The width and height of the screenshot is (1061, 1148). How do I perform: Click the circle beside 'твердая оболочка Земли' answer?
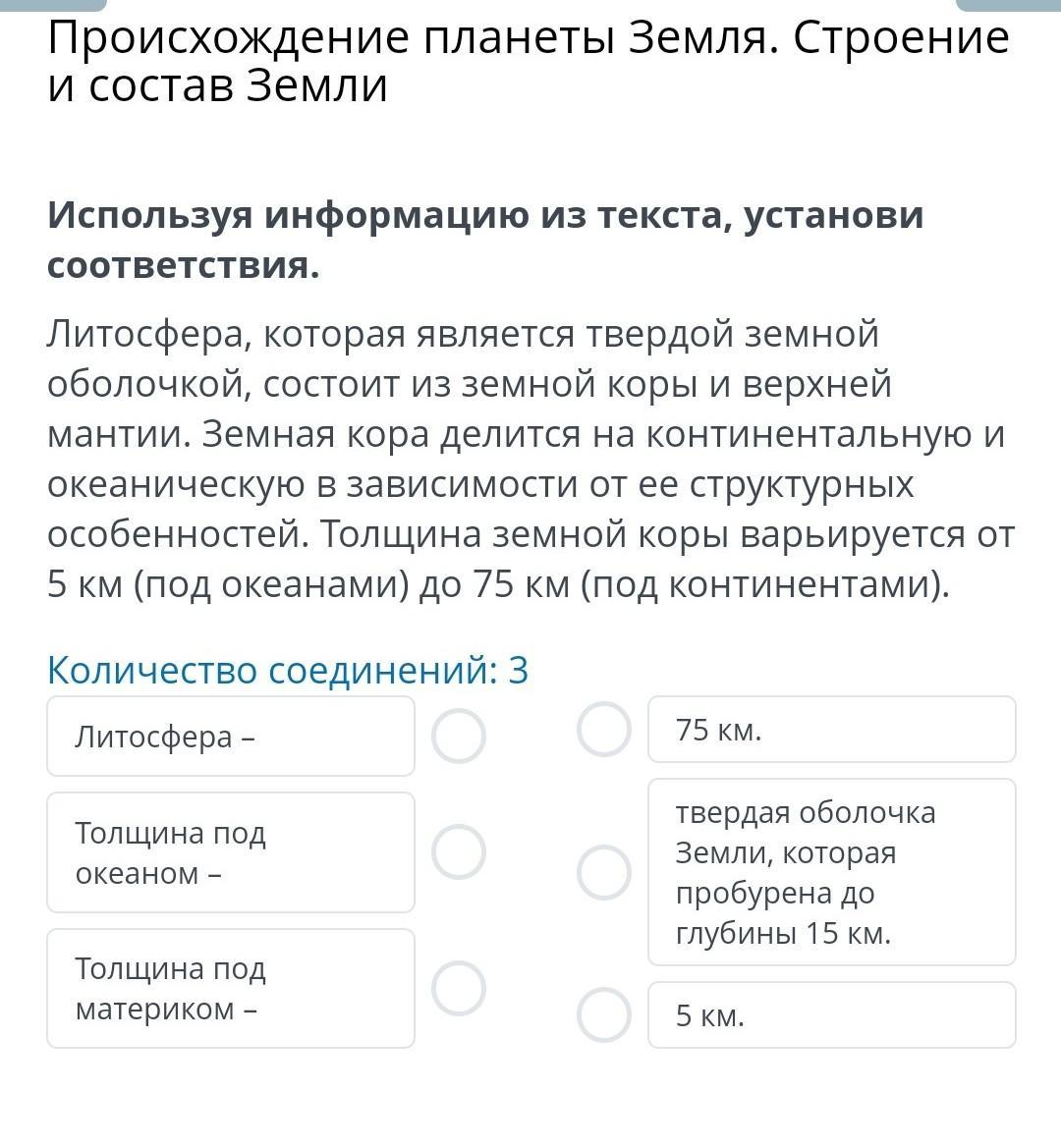[603, 872]
